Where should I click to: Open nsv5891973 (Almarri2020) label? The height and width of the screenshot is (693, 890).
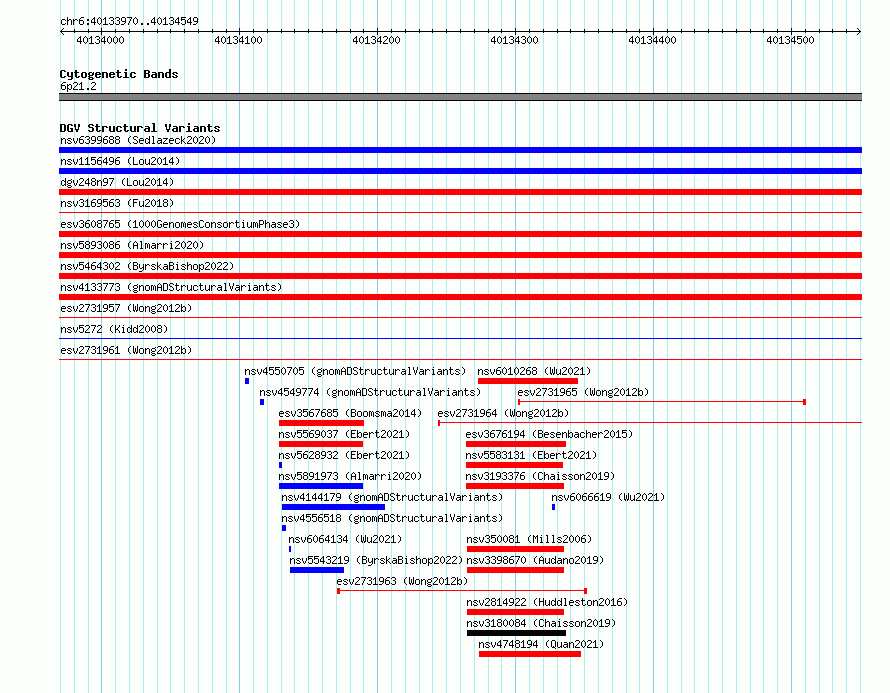[350, 476]
